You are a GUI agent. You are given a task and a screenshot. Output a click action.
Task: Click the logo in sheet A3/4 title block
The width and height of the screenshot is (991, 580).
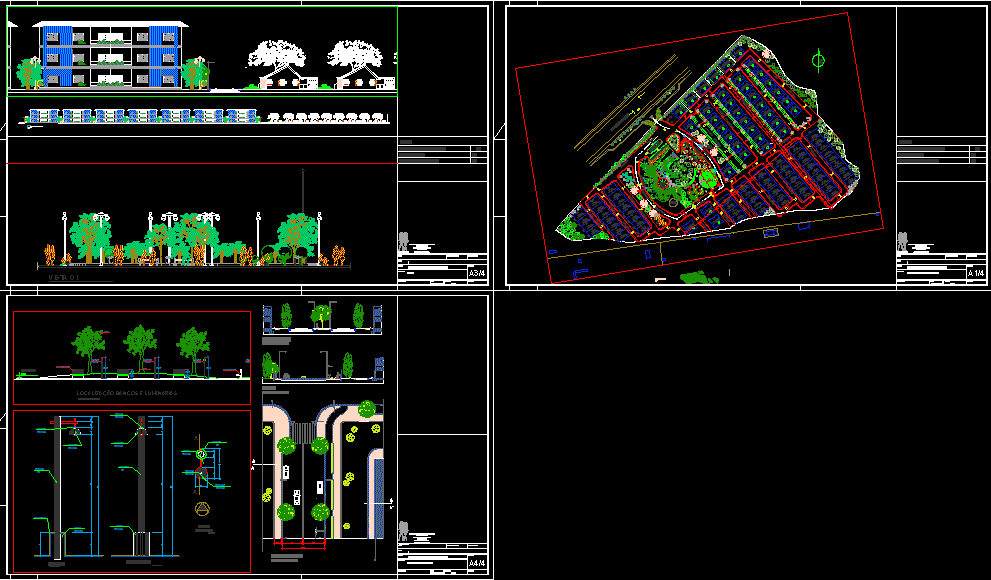tap(403, 241)
